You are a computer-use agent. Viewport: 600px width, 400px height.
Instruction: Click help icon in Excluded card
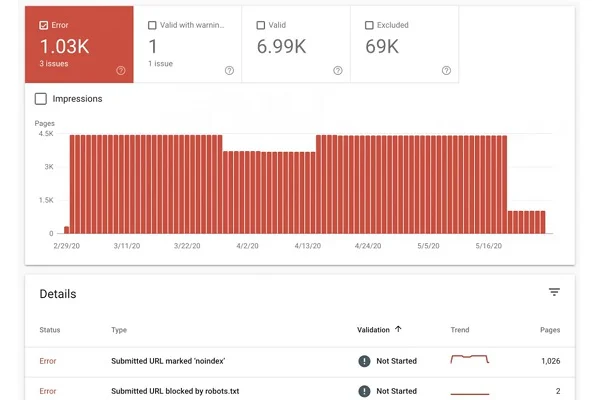tap(447, 70)
